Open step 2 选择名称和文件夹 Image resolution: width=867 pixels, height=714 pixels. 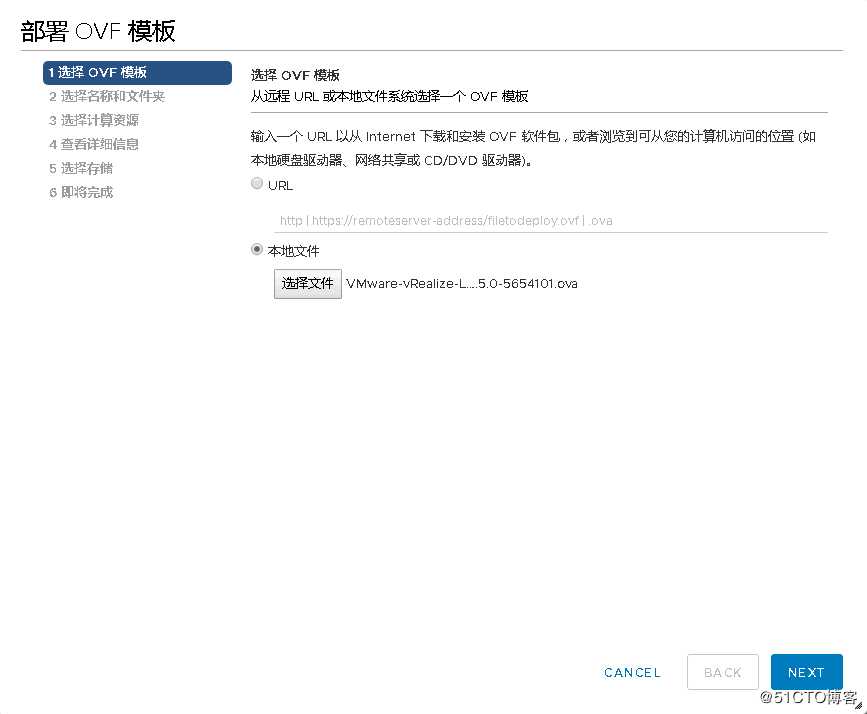tap(107, 96)
